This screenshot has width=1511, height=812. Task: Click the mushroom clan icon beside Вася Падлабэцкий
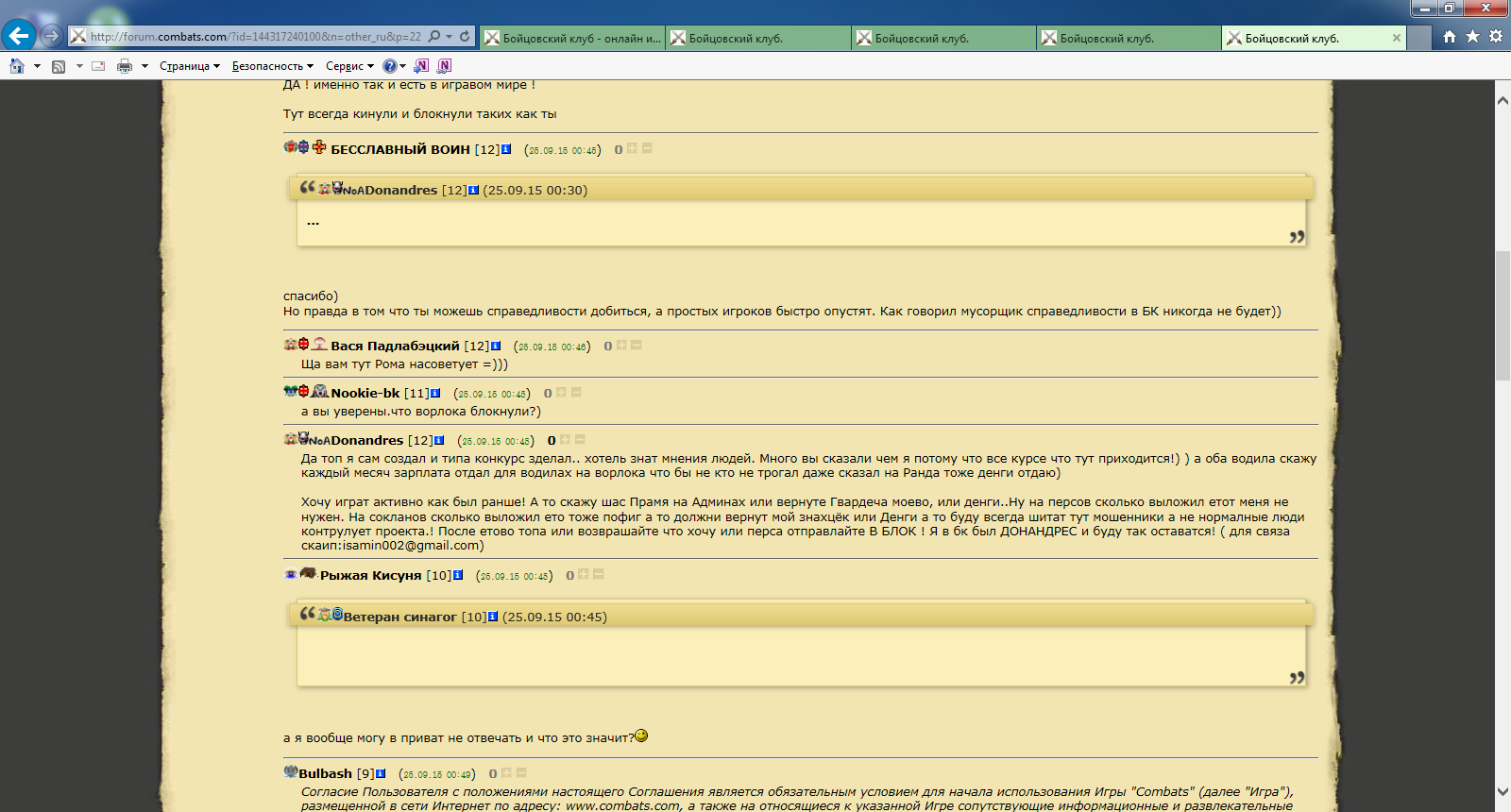point(320,344)
